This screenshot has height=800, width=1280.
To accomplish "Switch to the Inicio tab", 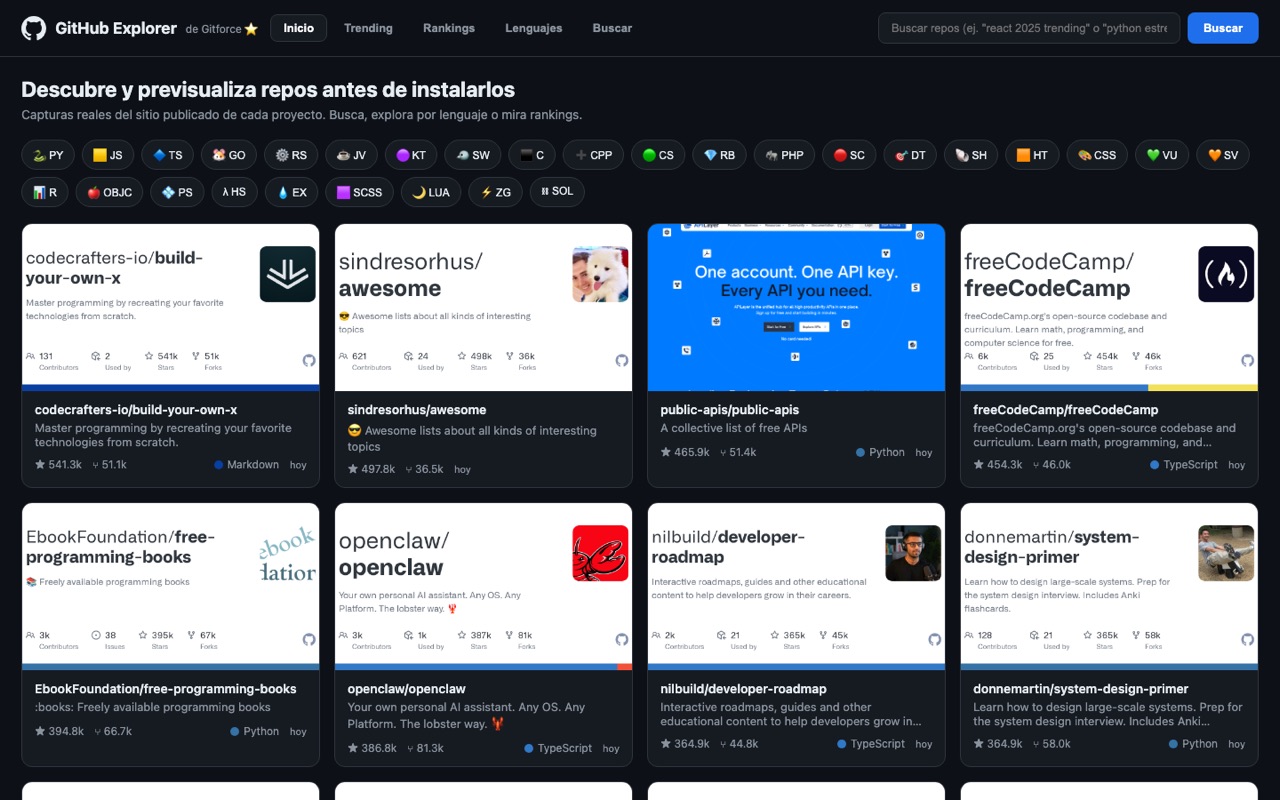I will pyautogui.click(x=298, y=28).
